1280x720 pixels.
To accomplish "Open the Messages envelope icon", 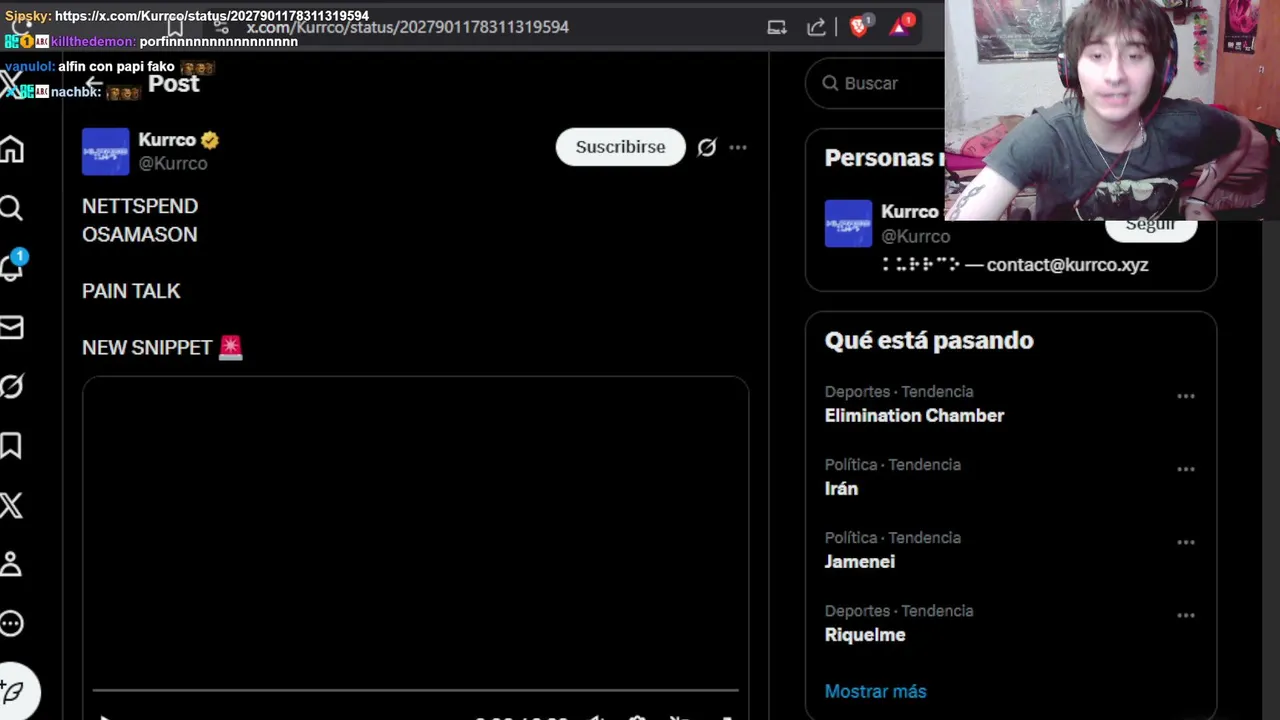I will [12, 327].
